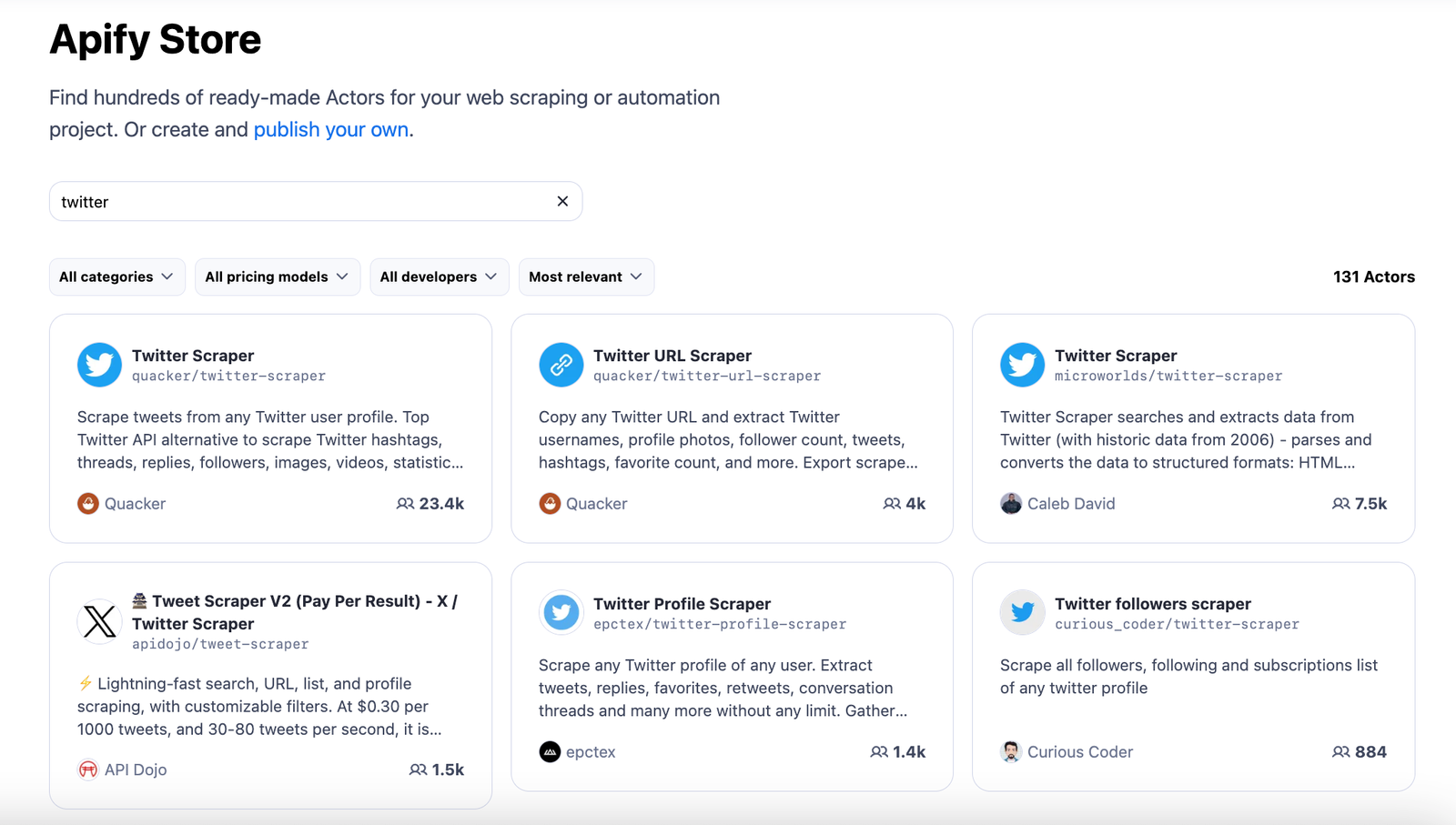
Task: Open the Twitter followers scraper title
Action: coord(1152,604)
